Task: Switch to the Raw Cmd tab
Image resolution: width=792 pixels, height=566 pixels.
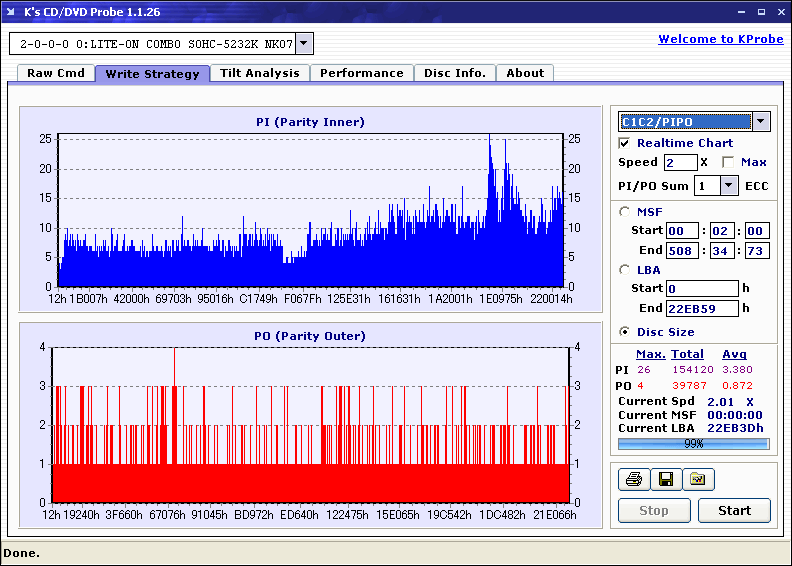Action: 55,73
